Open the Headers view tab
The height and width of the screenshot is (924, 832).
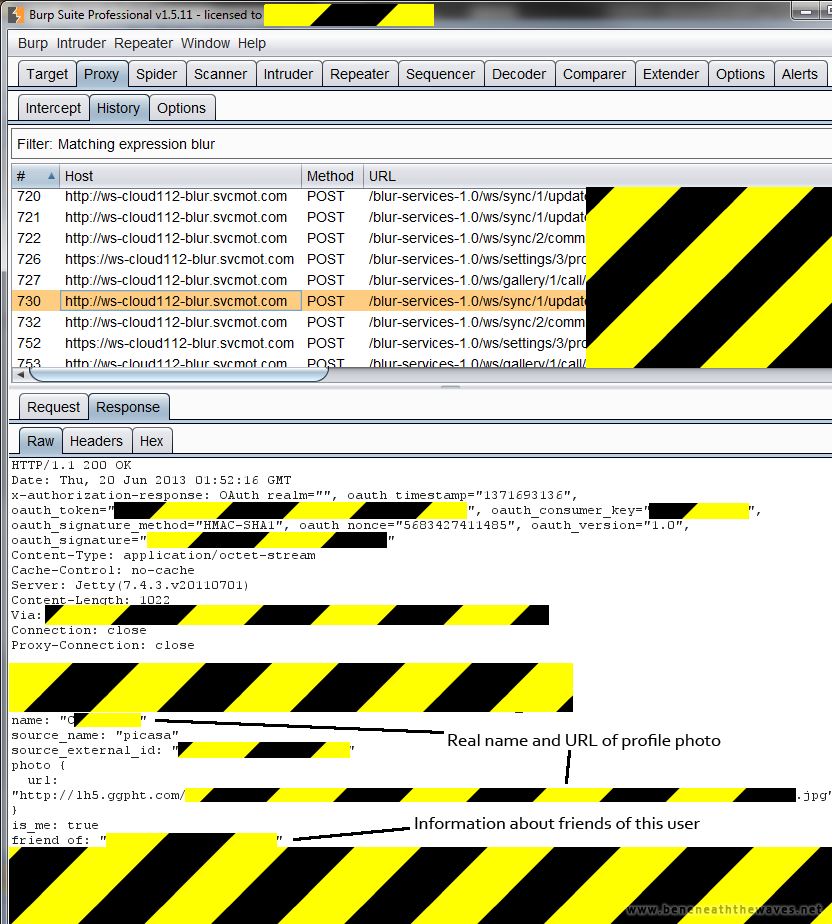pyautogui.click(x=96, y=441)
